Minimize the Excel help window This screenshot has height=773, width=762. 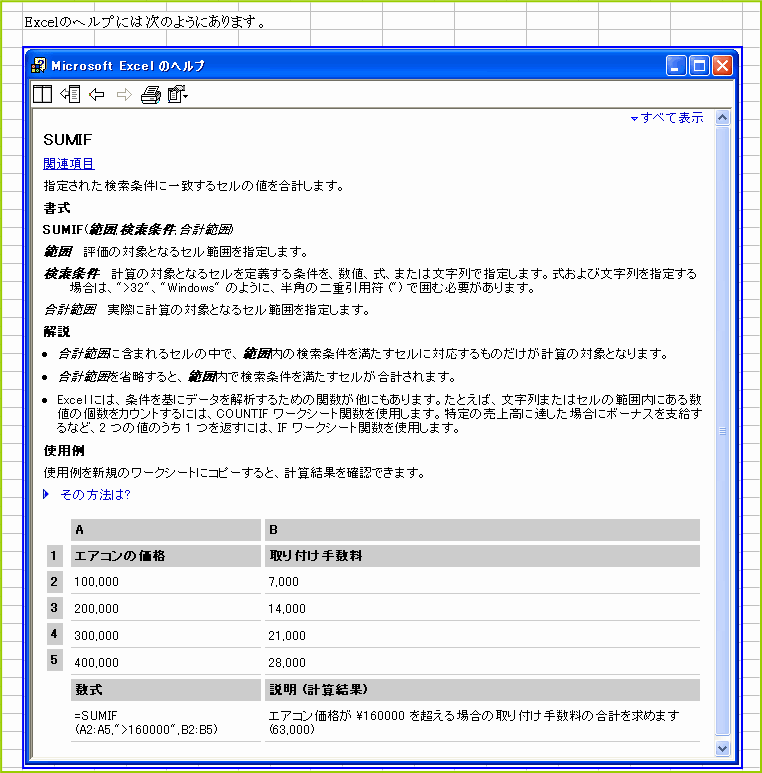[x=676, y=66]
